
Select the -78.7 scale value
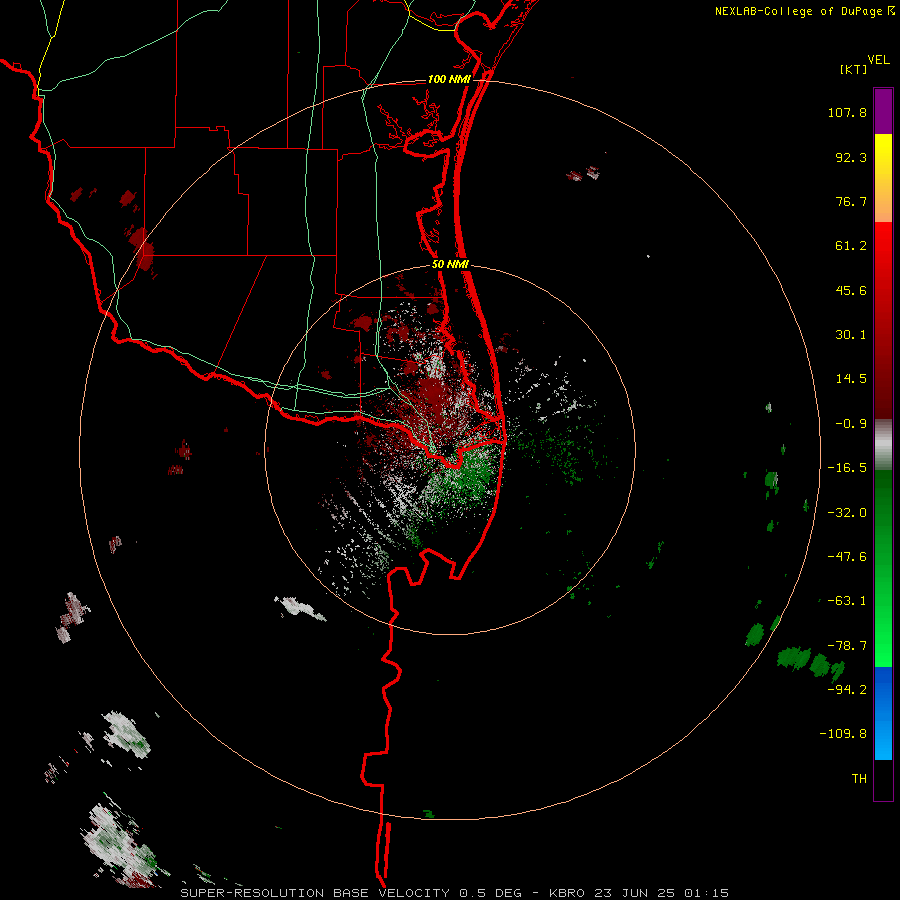tap(847, 646)
